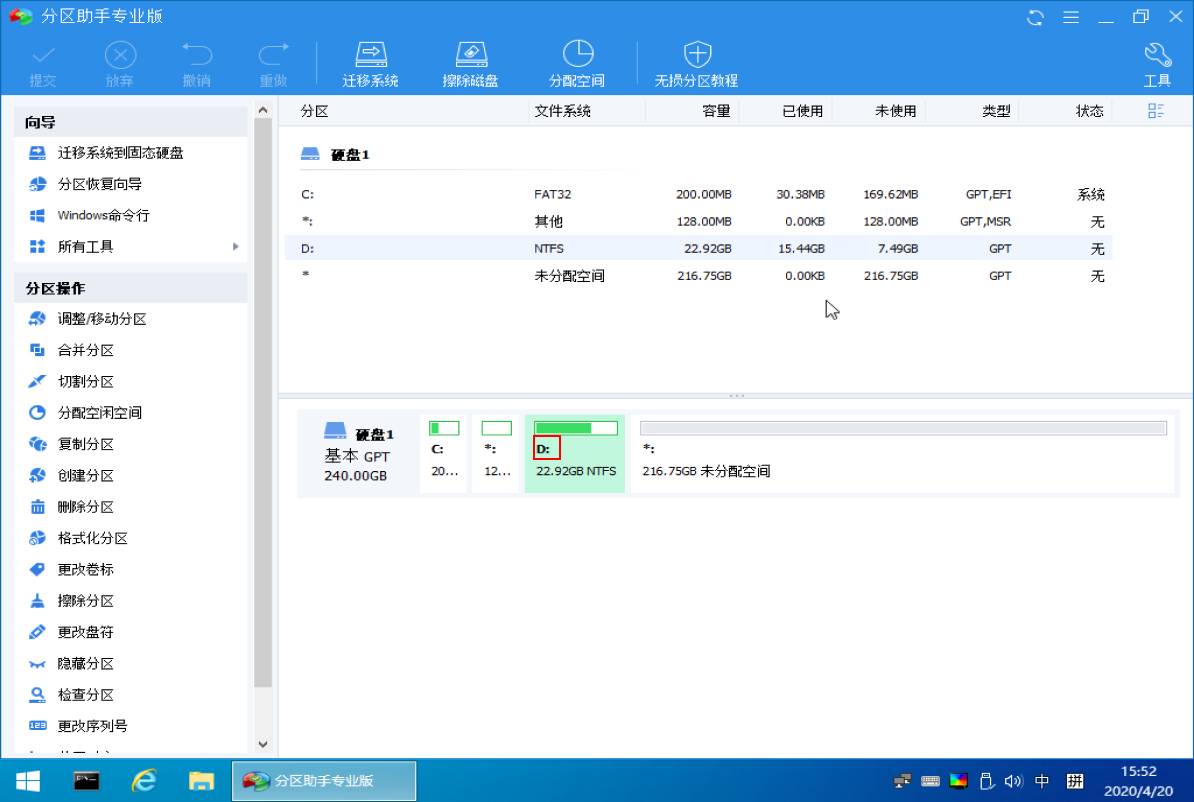This screenshot has height=802, width=1194.
Task: Click the 分区助手专业版 taskbar button
Action: click(324, 781)
